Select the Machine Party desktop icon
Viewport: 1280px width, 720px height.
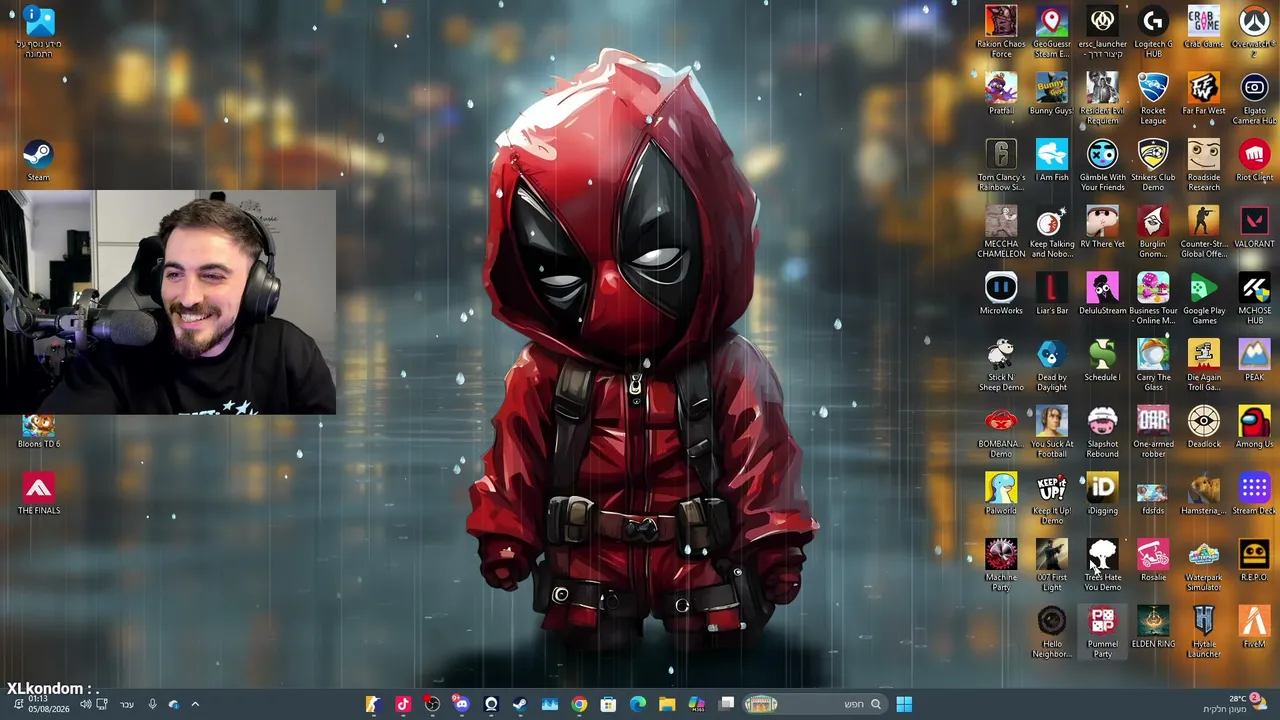click(x=1001, y=566)
